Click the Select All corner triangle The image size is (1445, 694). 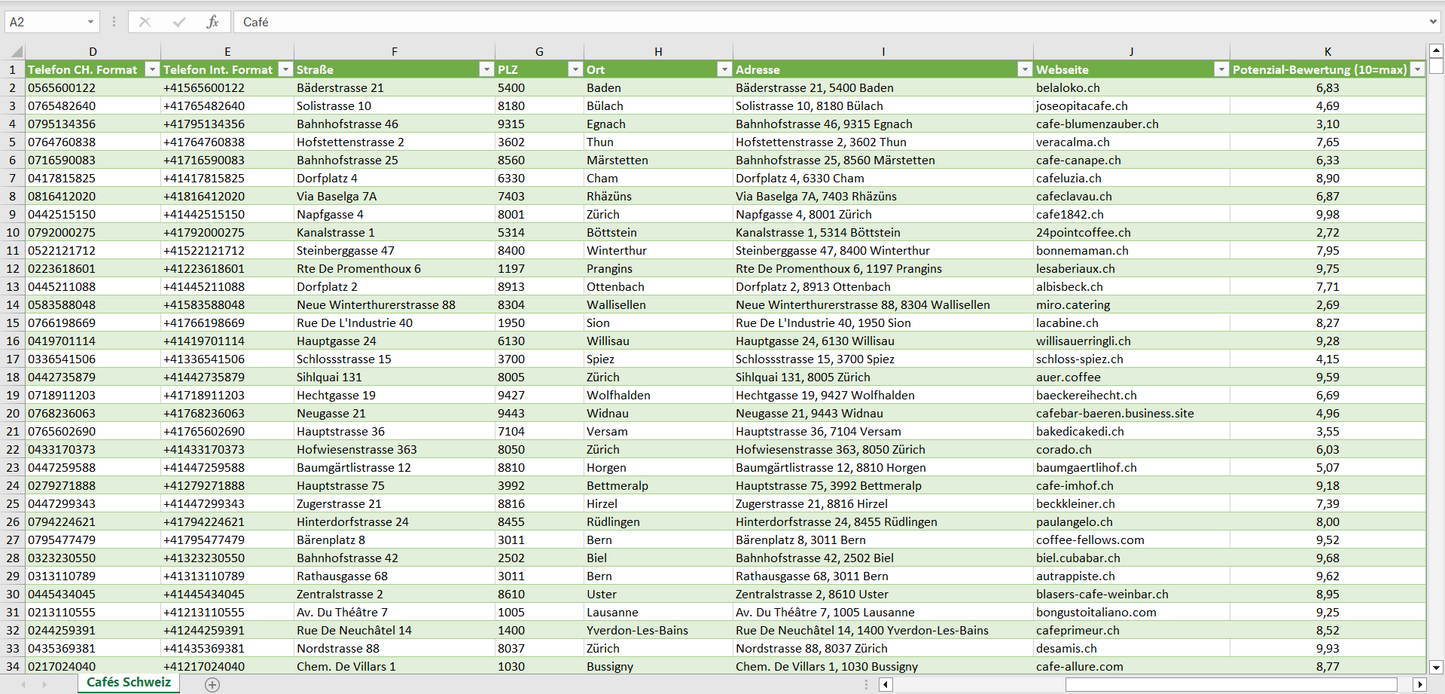(x=14, y=52)
